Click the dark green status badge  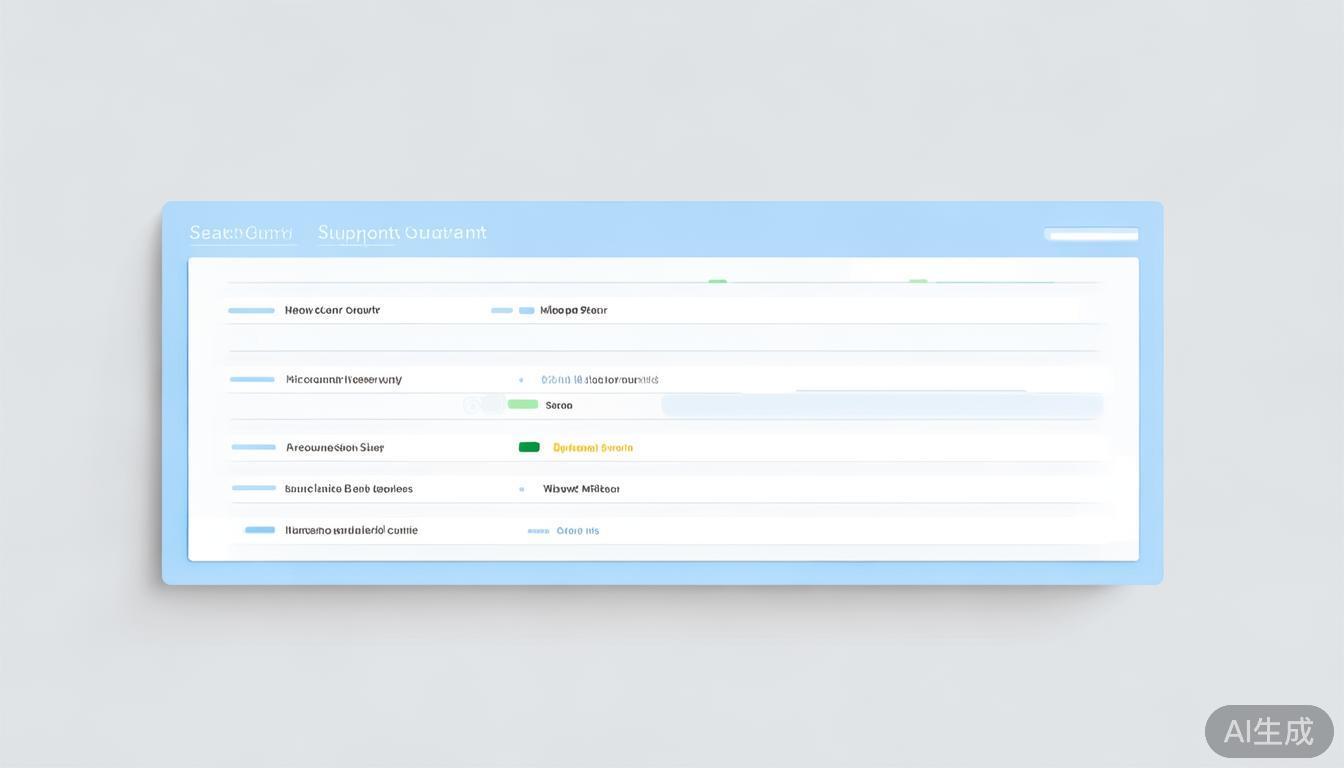coord(529,447)
